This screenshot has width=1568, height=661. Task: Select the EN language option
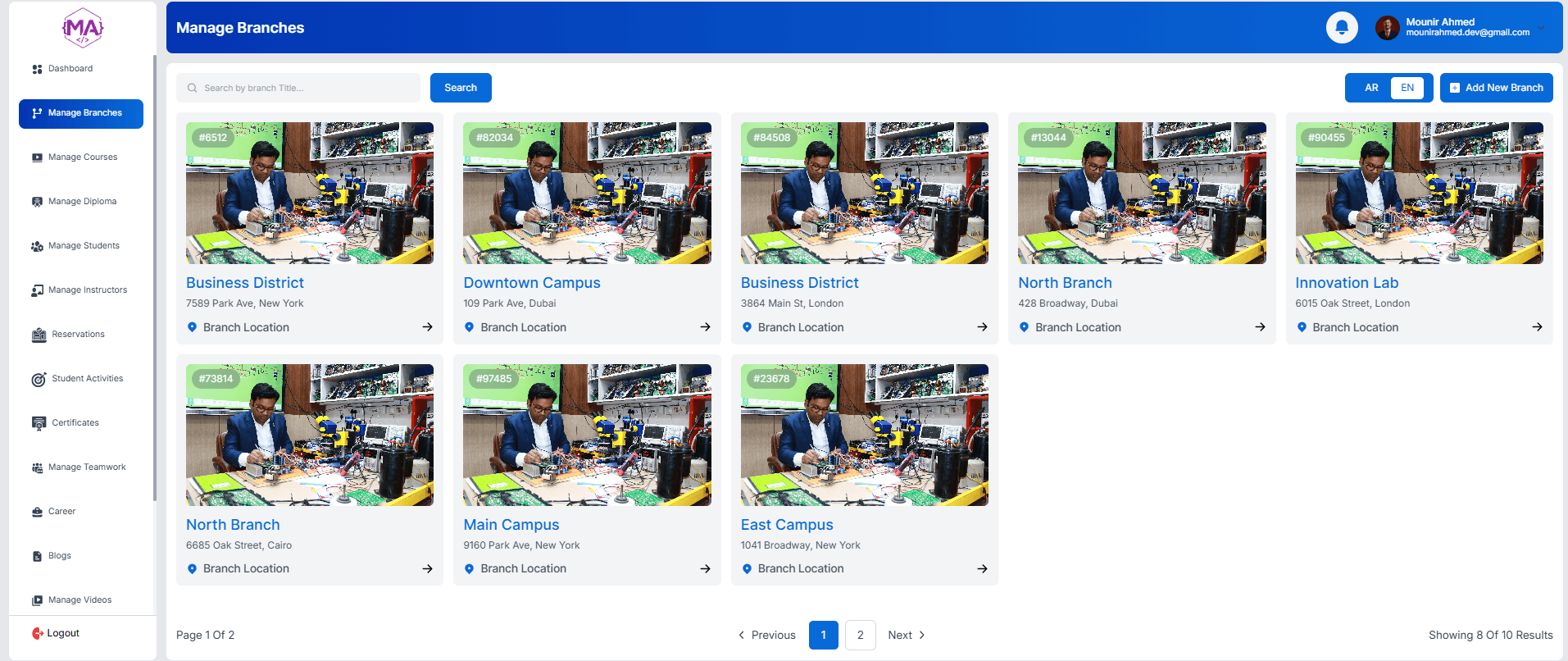(1407, 88)
